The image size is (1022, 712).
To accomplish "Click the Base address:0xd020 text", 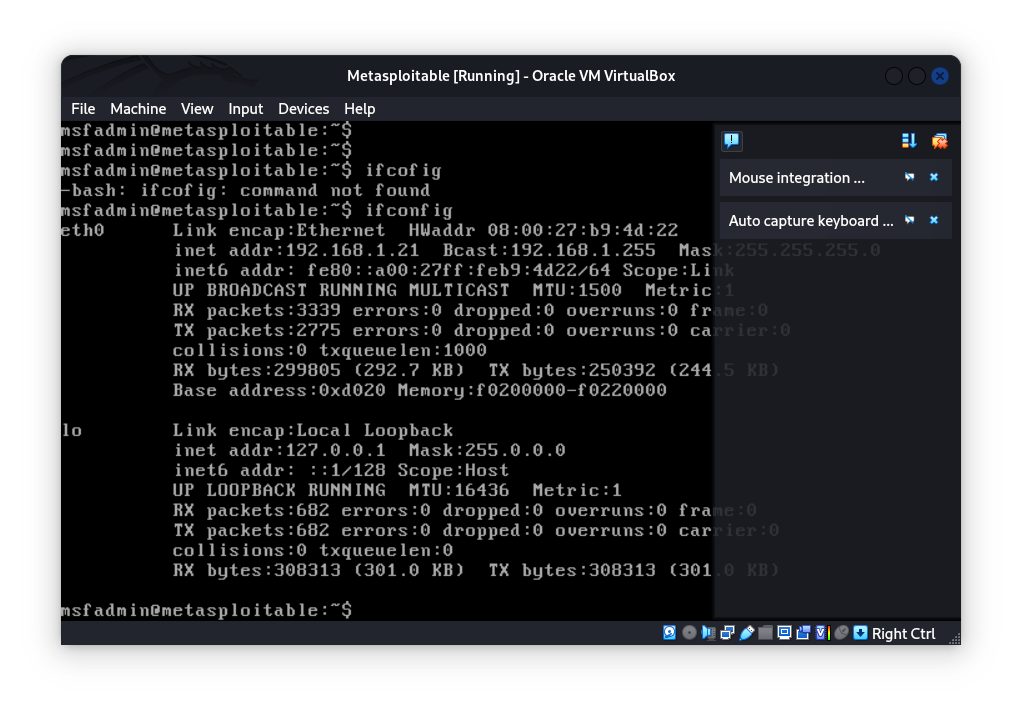I will [279, 391].
